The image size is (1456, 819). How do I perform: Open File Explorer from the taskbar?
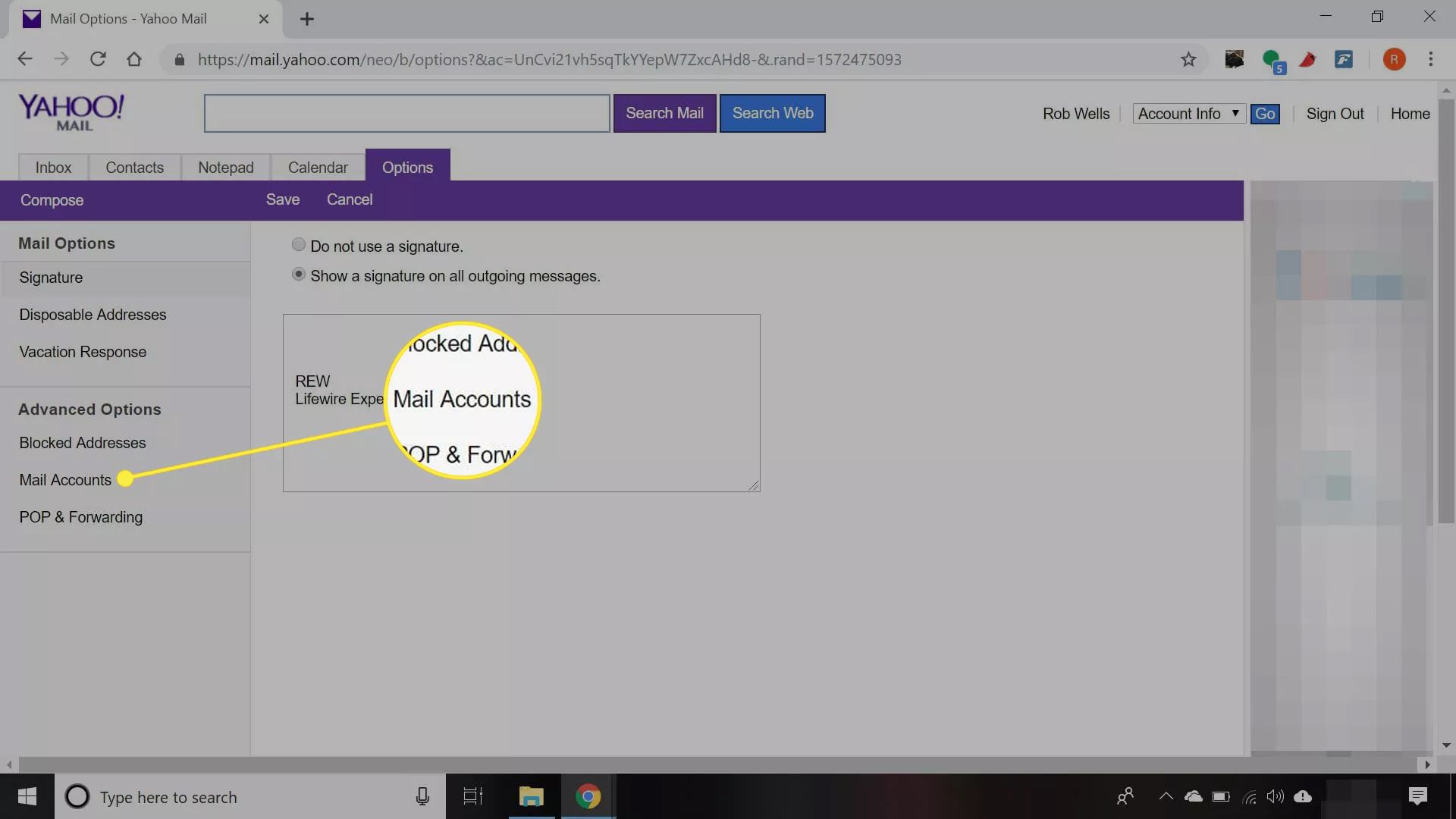pos(531,796)
